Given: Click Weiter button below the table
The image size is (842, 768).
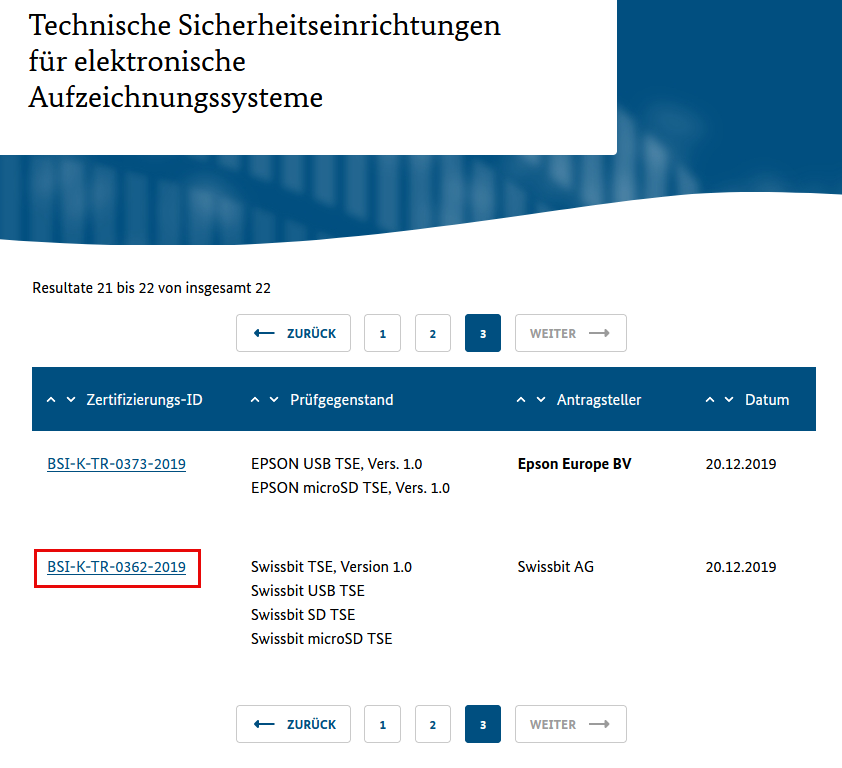Looking at the screenshot, I should click(x=570, y=724).
